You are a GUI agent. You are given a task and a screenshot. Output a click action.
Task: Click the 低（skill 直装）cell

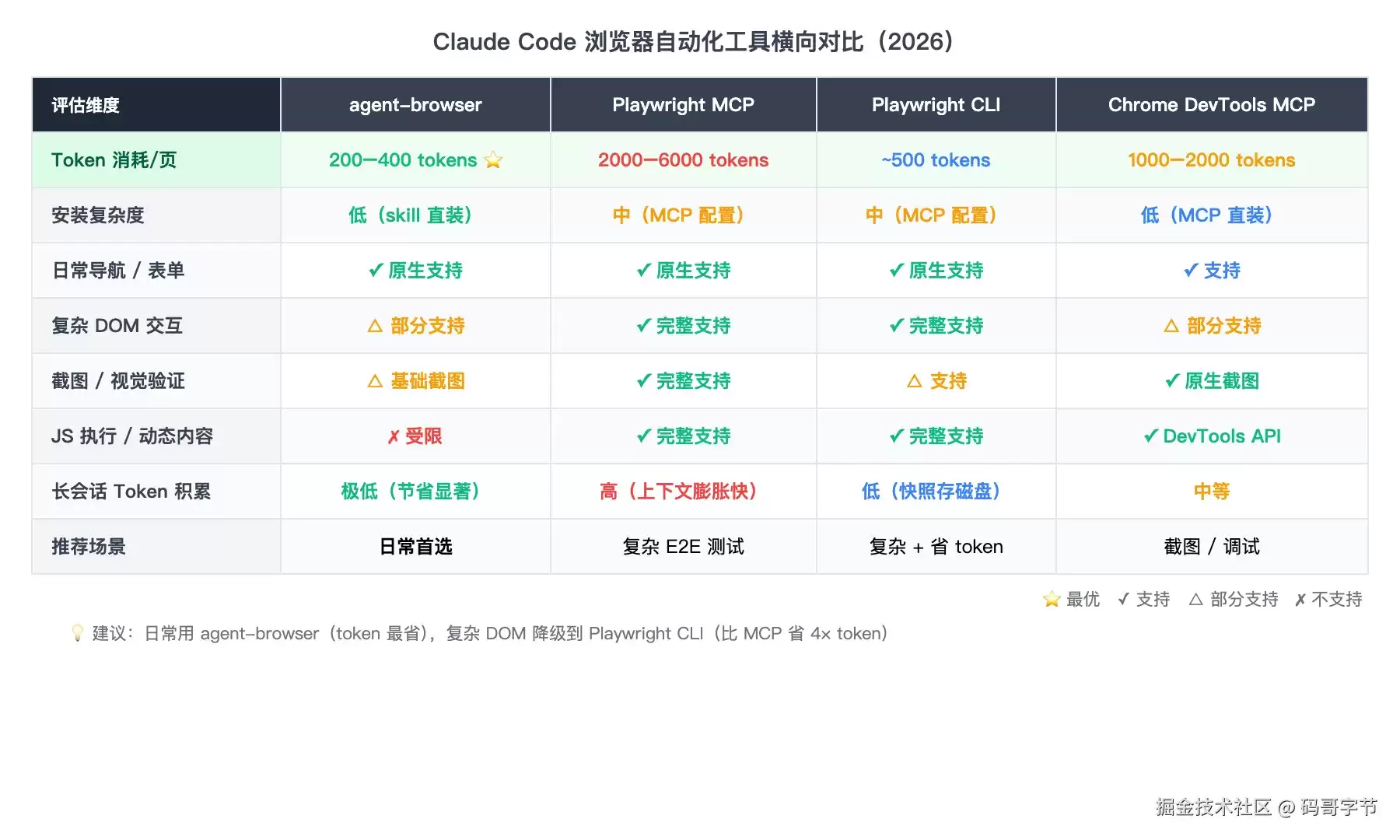click(415, 215)
